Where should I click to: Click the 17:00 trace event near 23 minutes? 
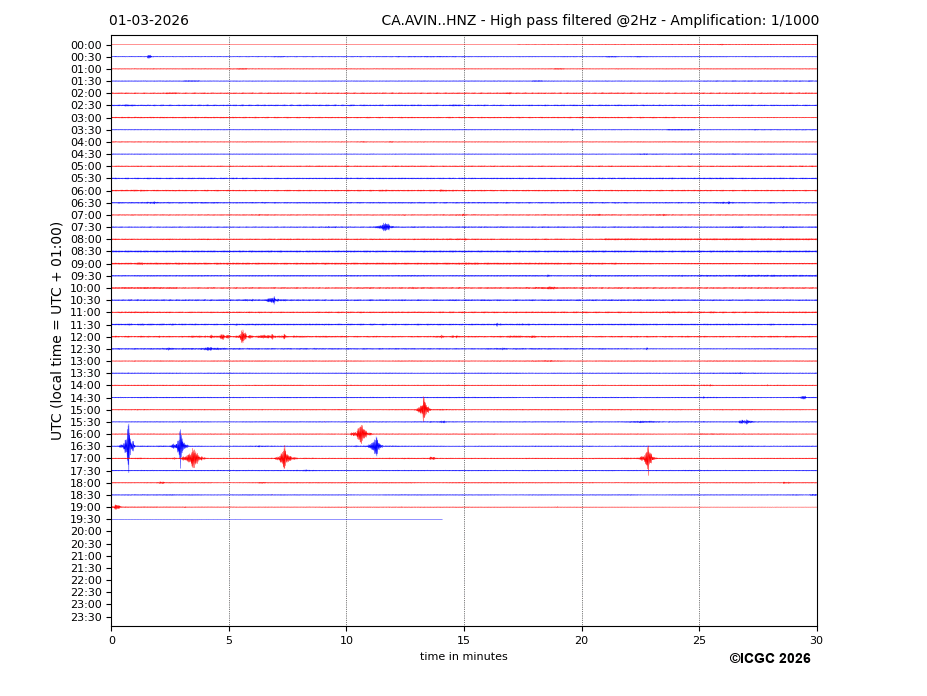[648, 458]
